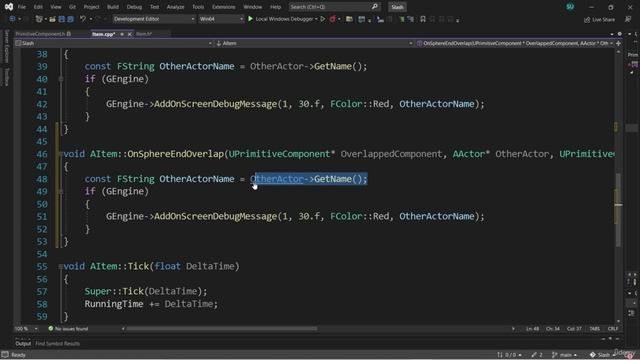Open the Project menu
The height and width of the screenshot is (360, 640).
click(x=91, y=7)
